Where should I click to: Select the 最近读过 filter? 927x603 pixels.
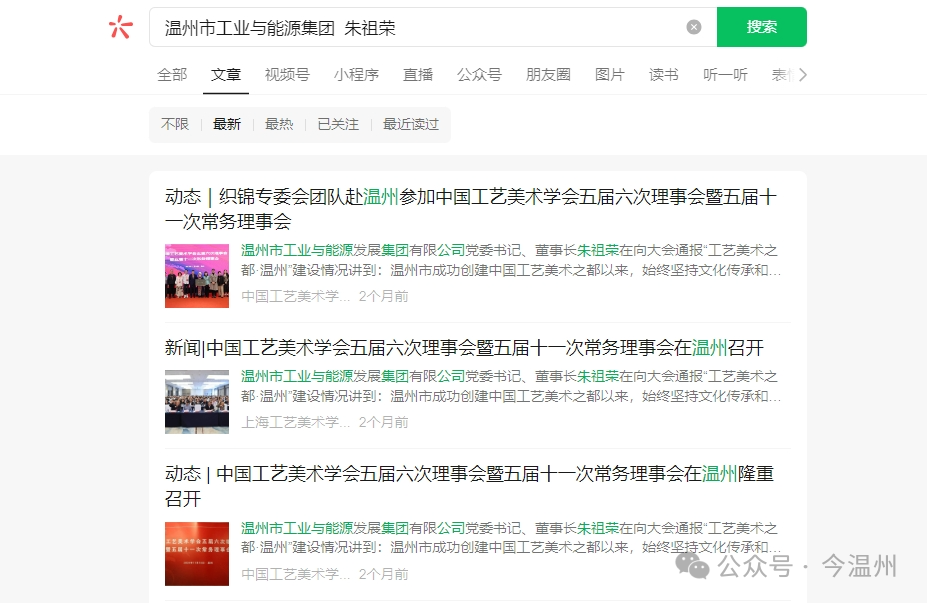coord(411,124)
